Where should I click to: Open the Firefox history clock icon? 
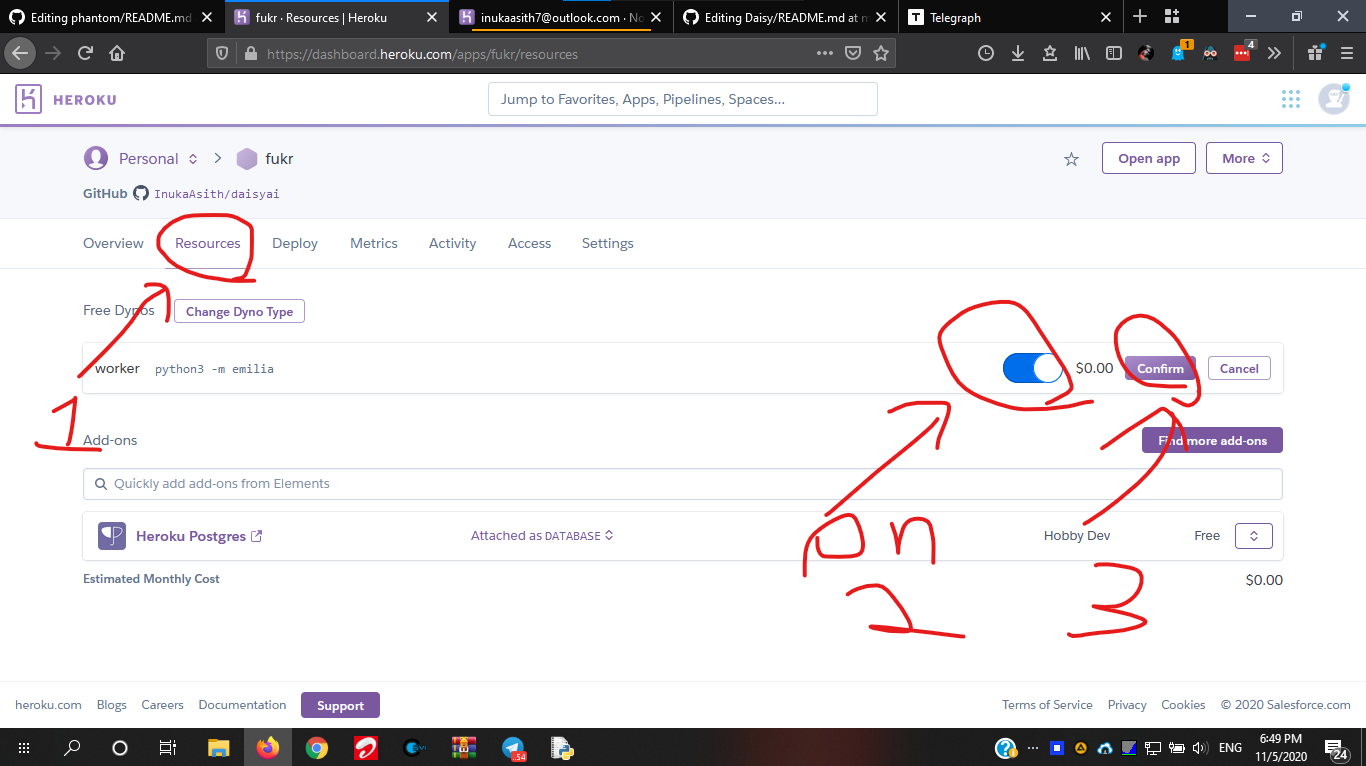pos(986,54)
